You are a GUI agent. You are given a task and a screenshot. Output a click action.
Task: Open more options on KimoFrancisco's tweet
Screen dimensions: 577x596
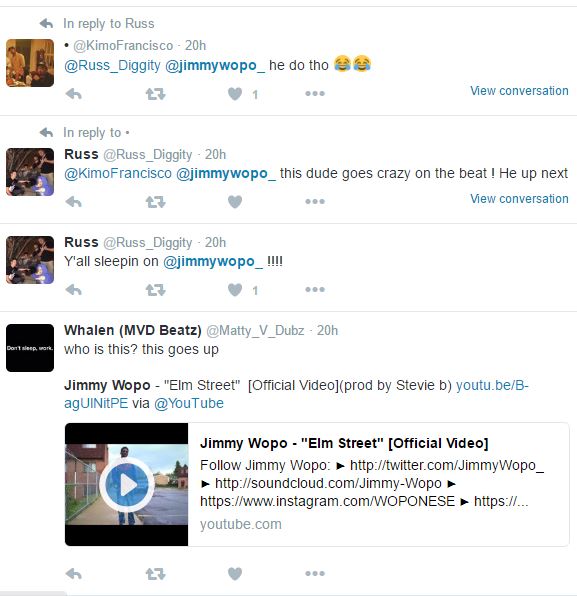point(315,94)
